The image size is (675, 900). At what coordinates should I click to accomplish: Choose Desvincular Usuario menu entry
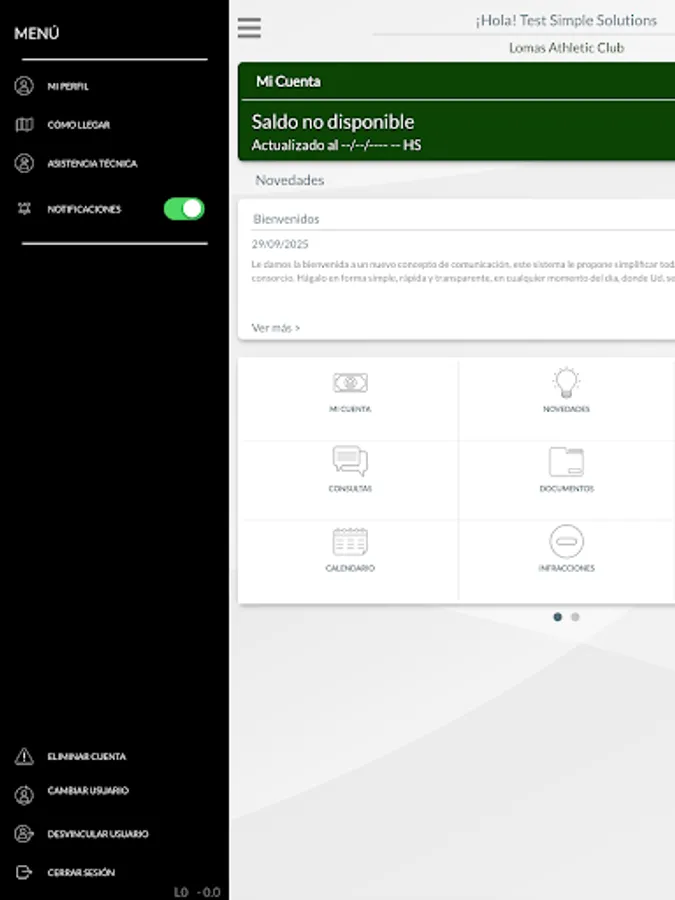click(x=98, y=833)
